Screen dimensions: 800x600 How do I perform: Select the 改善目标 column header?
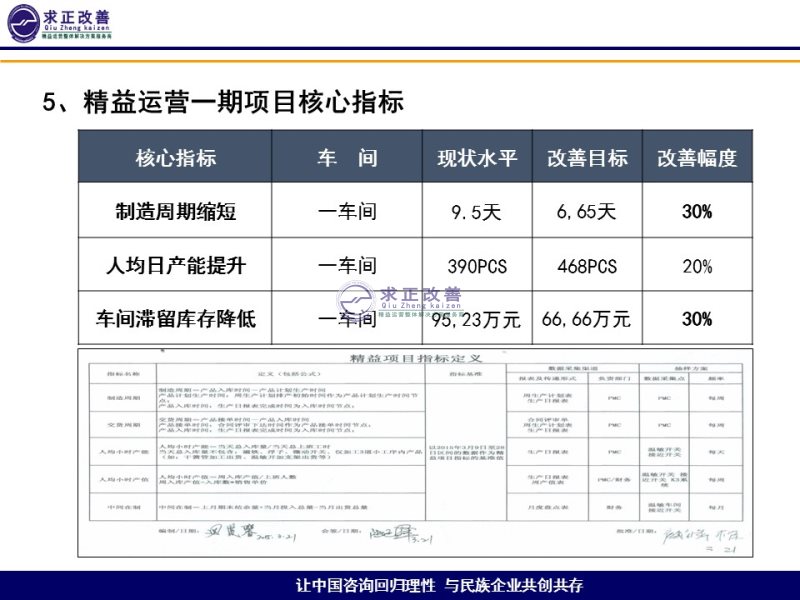[x=587, y=158]
